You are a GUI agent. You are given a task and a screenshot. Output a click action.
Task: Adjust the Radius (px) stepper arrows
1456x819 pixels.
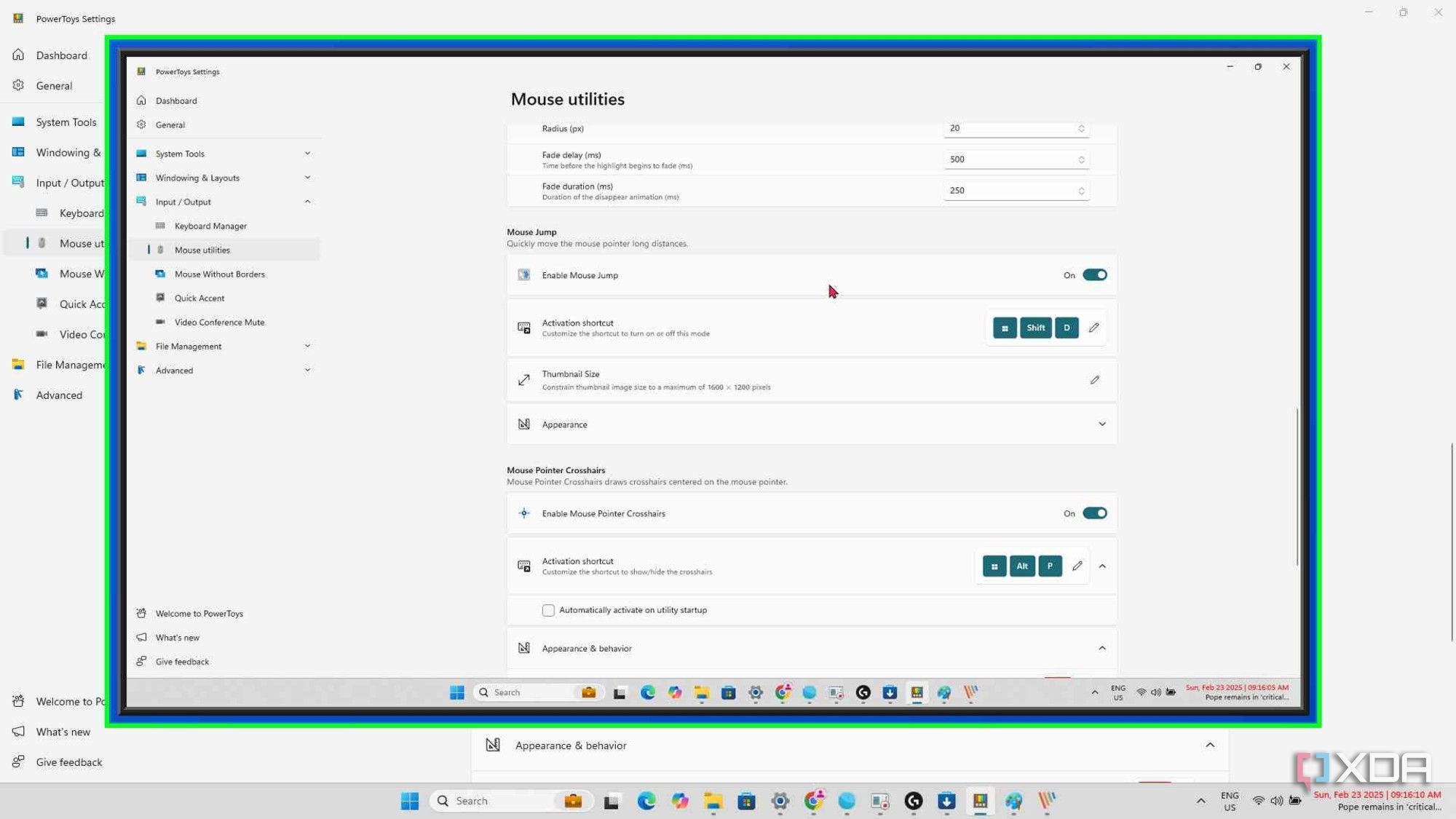[x=1081, y=128]
